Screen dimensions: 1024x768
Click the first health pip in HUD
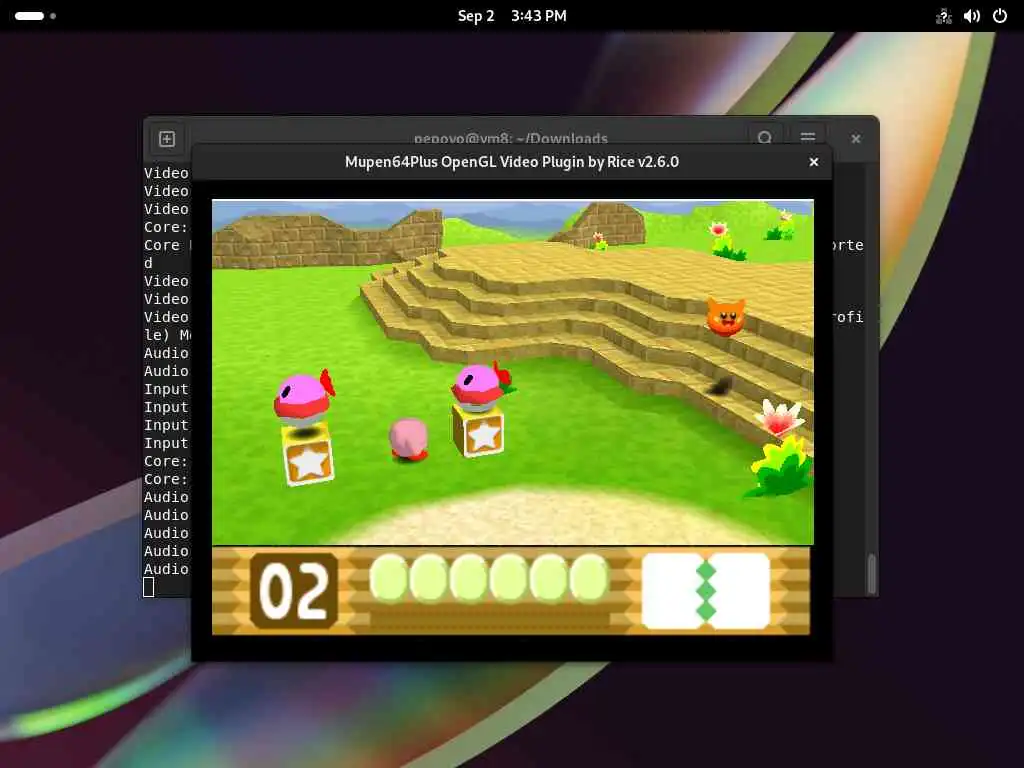pos(389,578)
